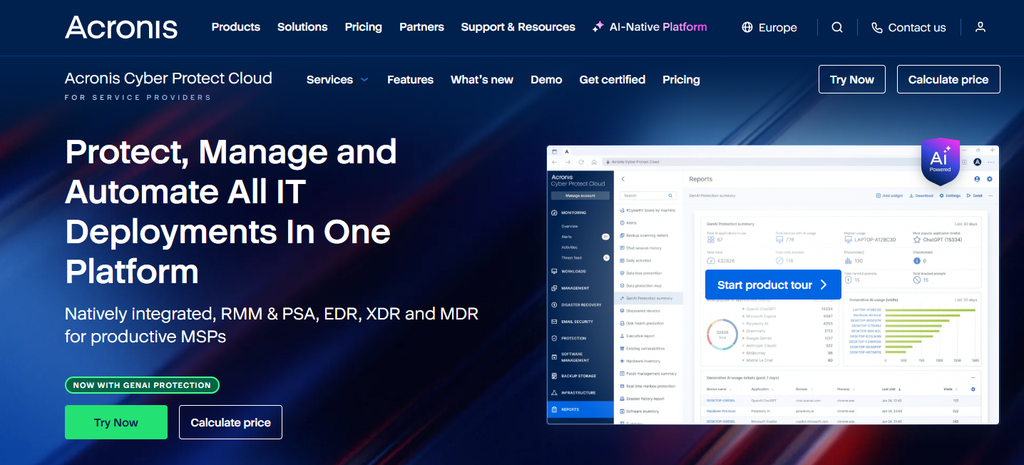Click Start product tour button
Image resolution: width=1024 pixels, height=465 pixels.
click(x=773, y=285)
